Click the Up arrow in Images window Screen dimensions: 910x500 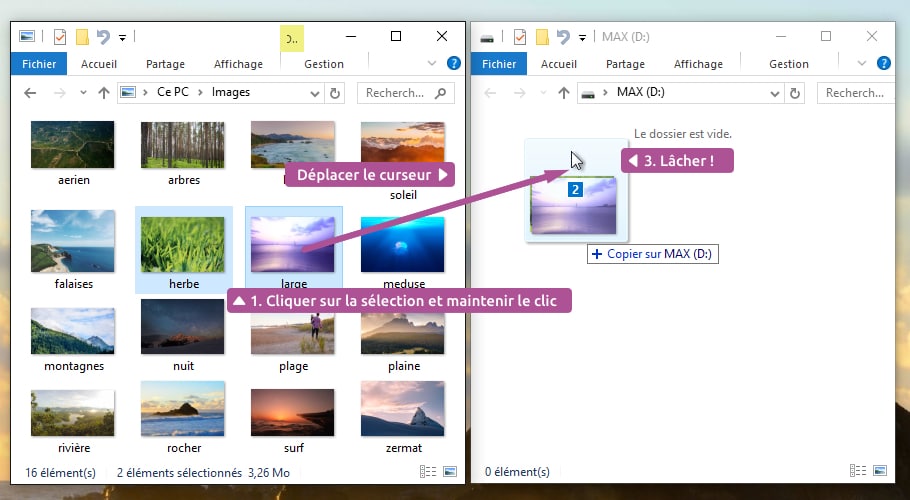pyautogui.click(x=103, y=93)
